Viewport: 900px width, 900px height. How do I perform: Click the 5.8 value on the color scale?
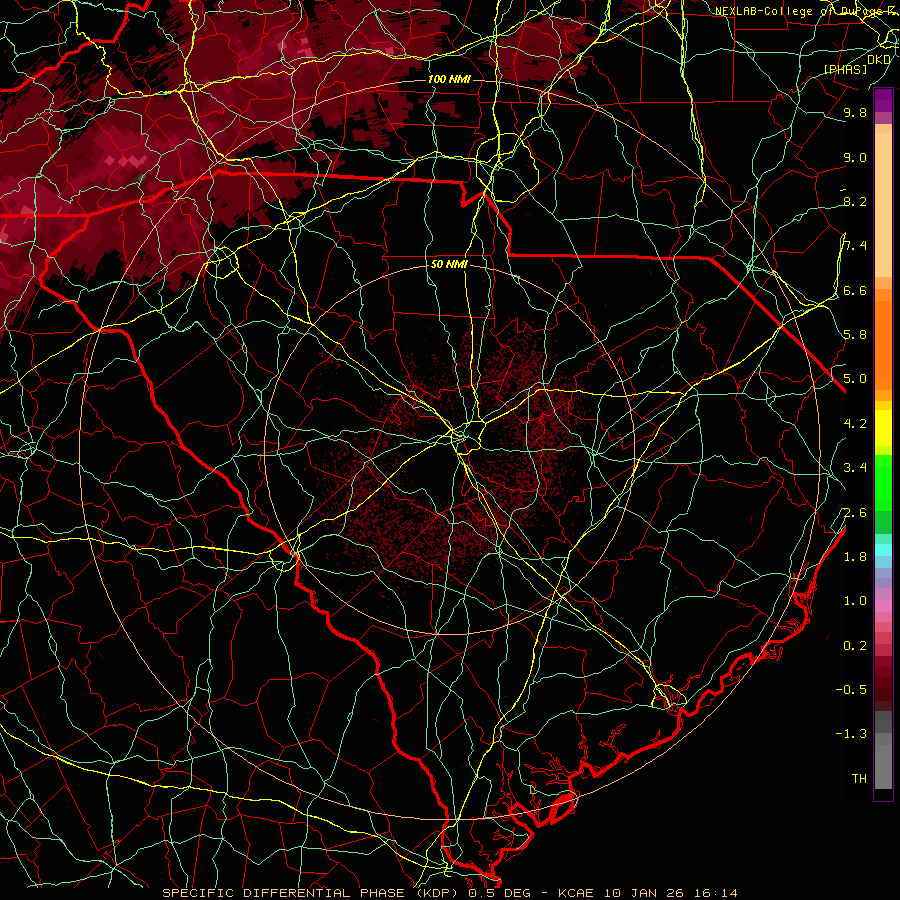point(855,335)
